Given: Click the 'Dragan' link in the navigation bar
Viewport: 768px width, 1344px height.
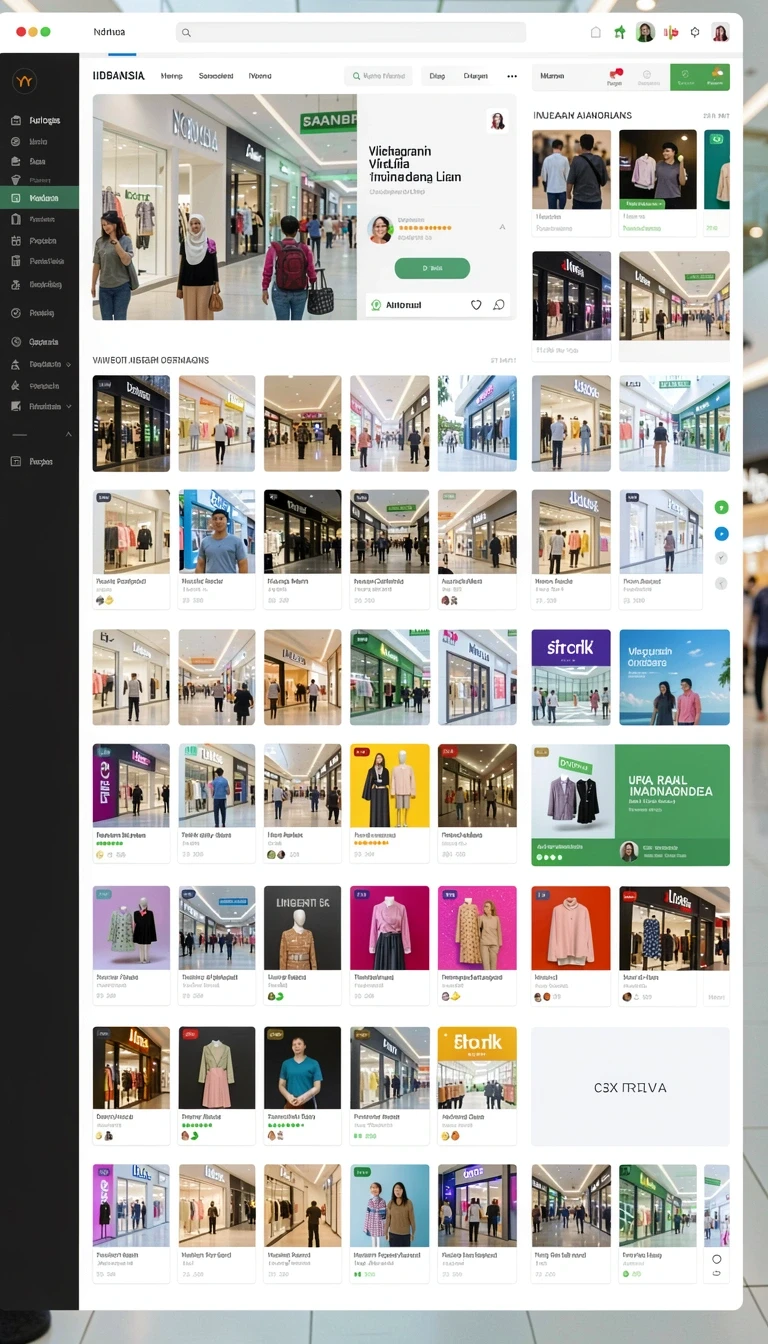Looking at the screenshot, I should pos(476,76).
